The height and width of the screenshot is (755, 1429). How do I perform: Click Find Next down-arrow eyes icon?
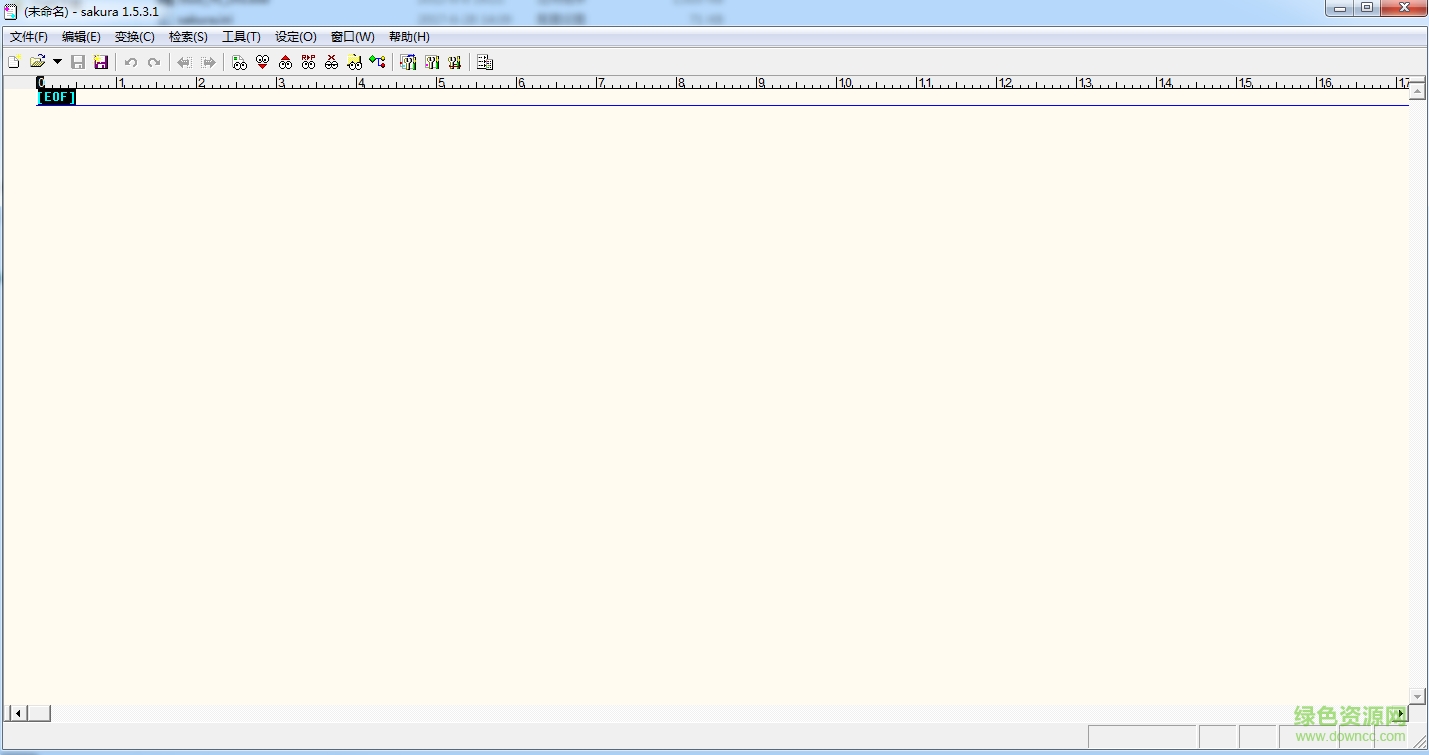click(x=262, y=62)
